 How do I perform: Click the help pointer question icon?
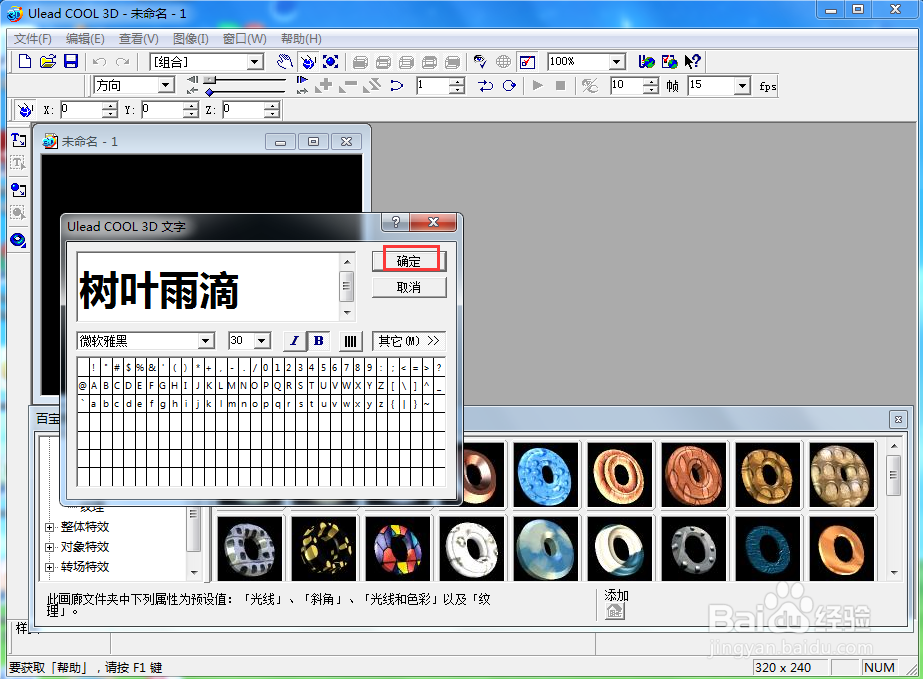[692, 61]
